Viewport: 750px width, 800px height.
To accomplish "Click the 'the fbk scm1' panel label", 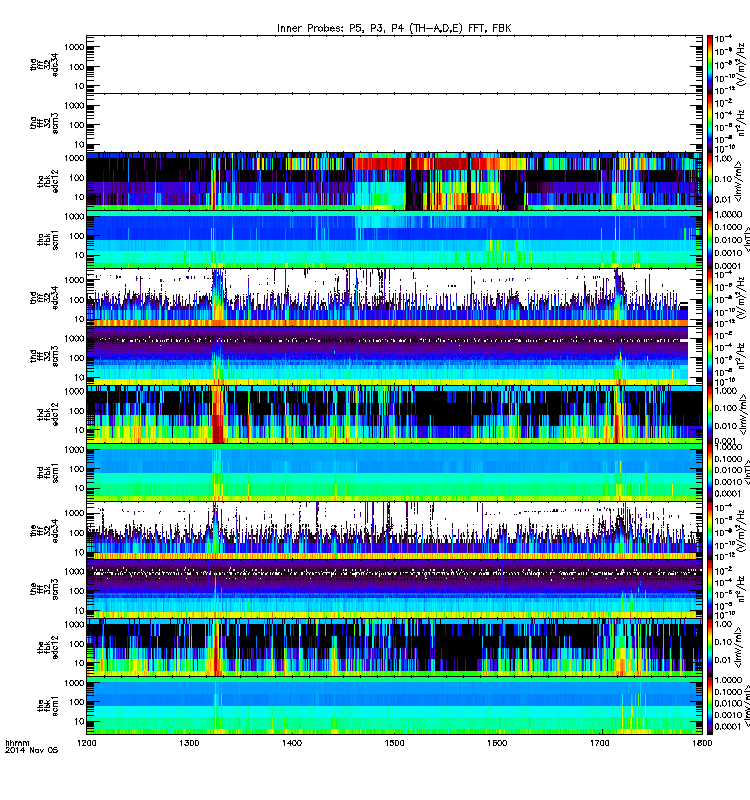I will [x=48, y=706].
